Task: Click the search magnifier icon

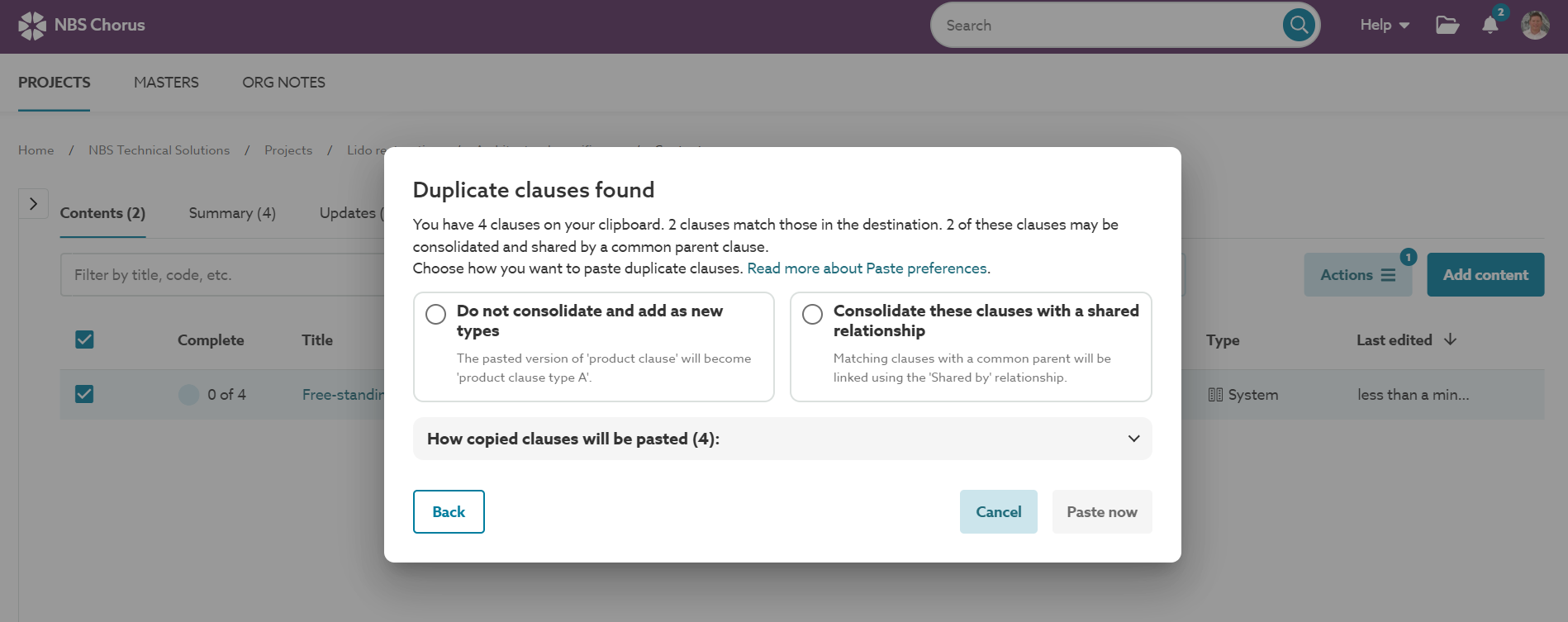Action: pos(1297,25)
